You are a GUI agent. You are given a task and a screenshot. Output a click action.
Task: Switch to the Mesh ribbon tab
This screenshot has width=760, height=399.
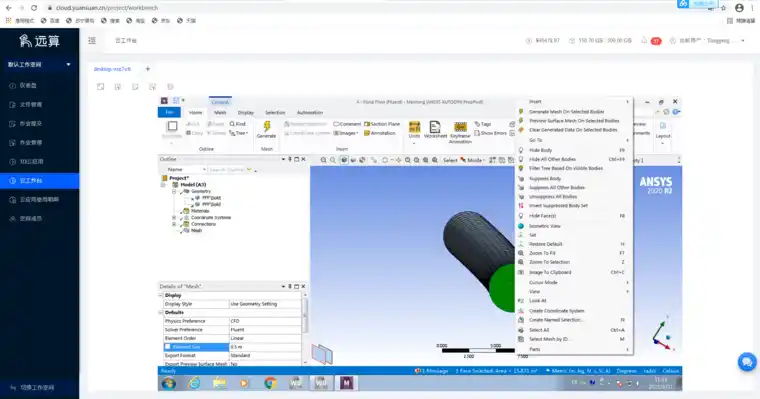pyautogui.click(x=220, y=112)
